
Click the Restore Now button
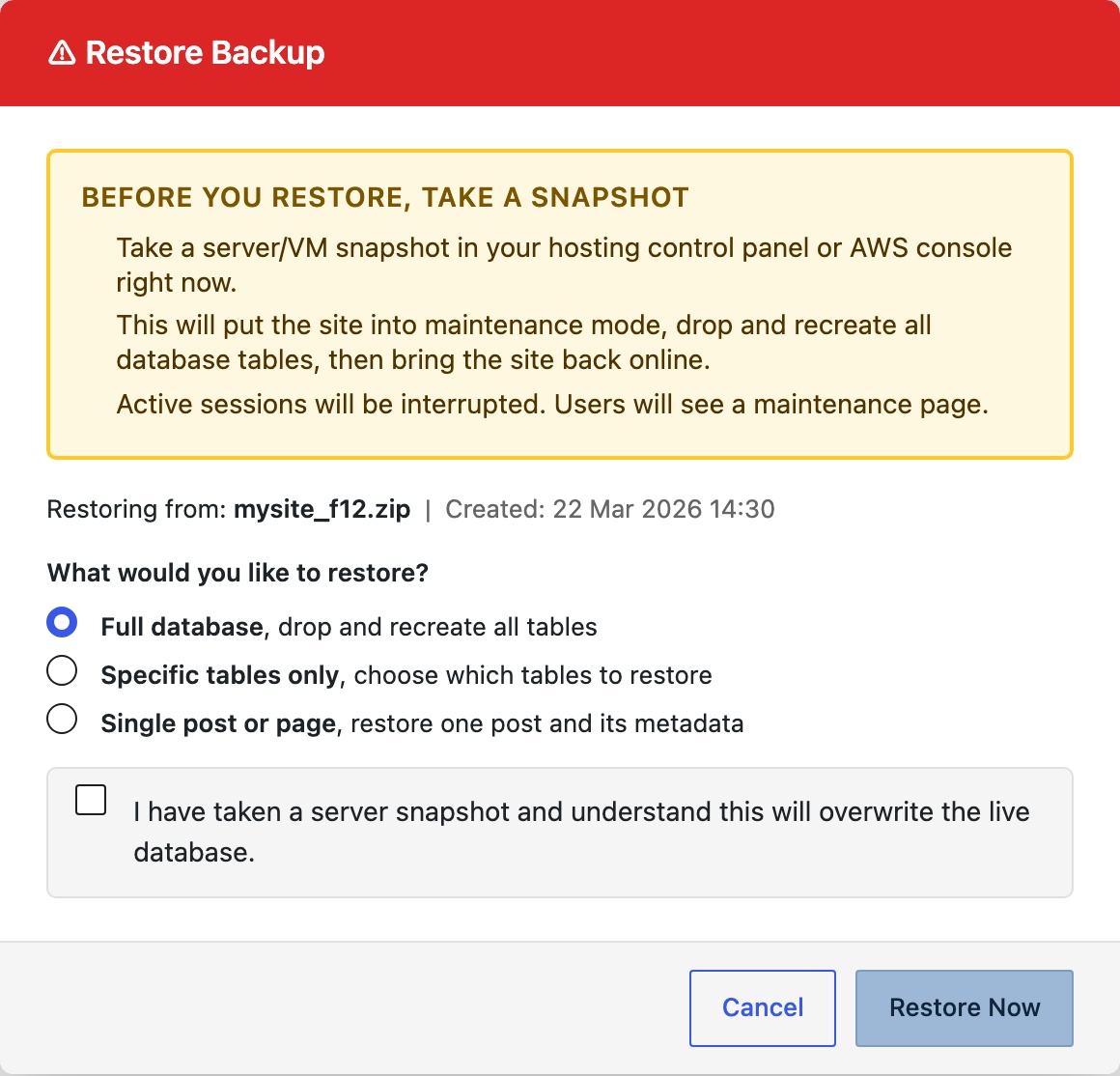pos(965,1007)
